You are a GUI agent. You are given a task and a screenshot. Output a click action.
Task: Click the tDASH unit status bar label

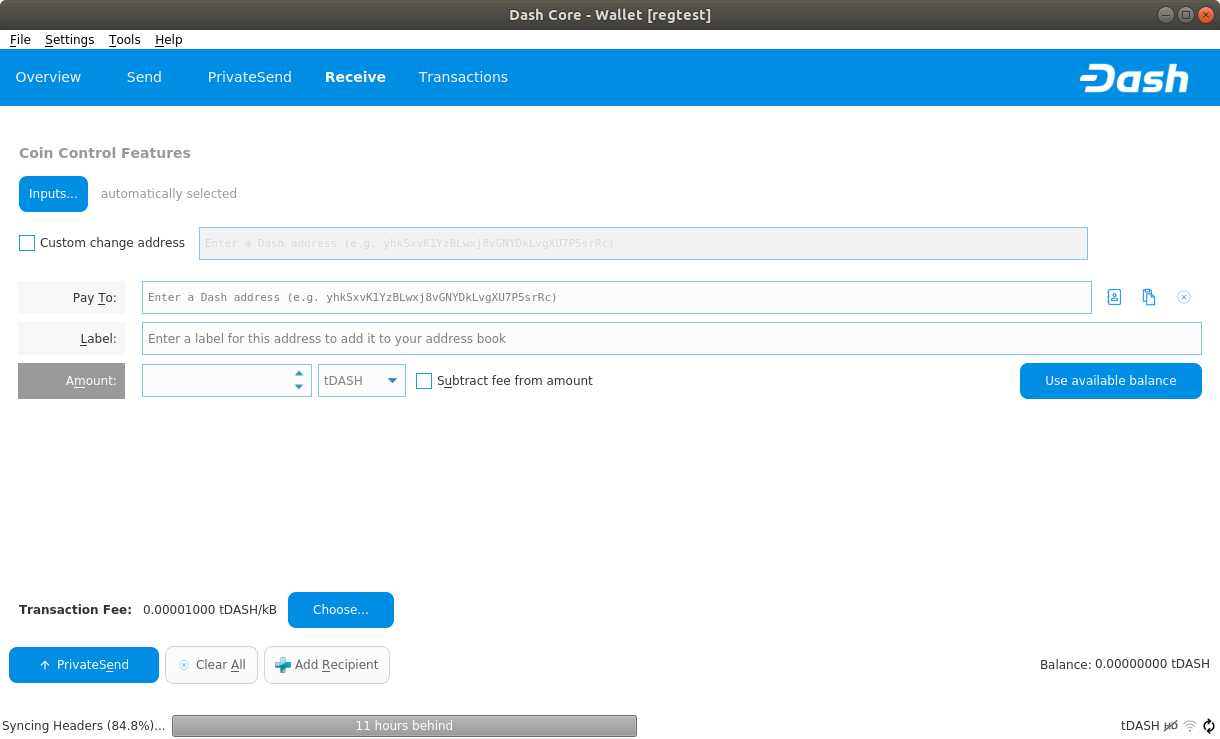click(1140, 726)
